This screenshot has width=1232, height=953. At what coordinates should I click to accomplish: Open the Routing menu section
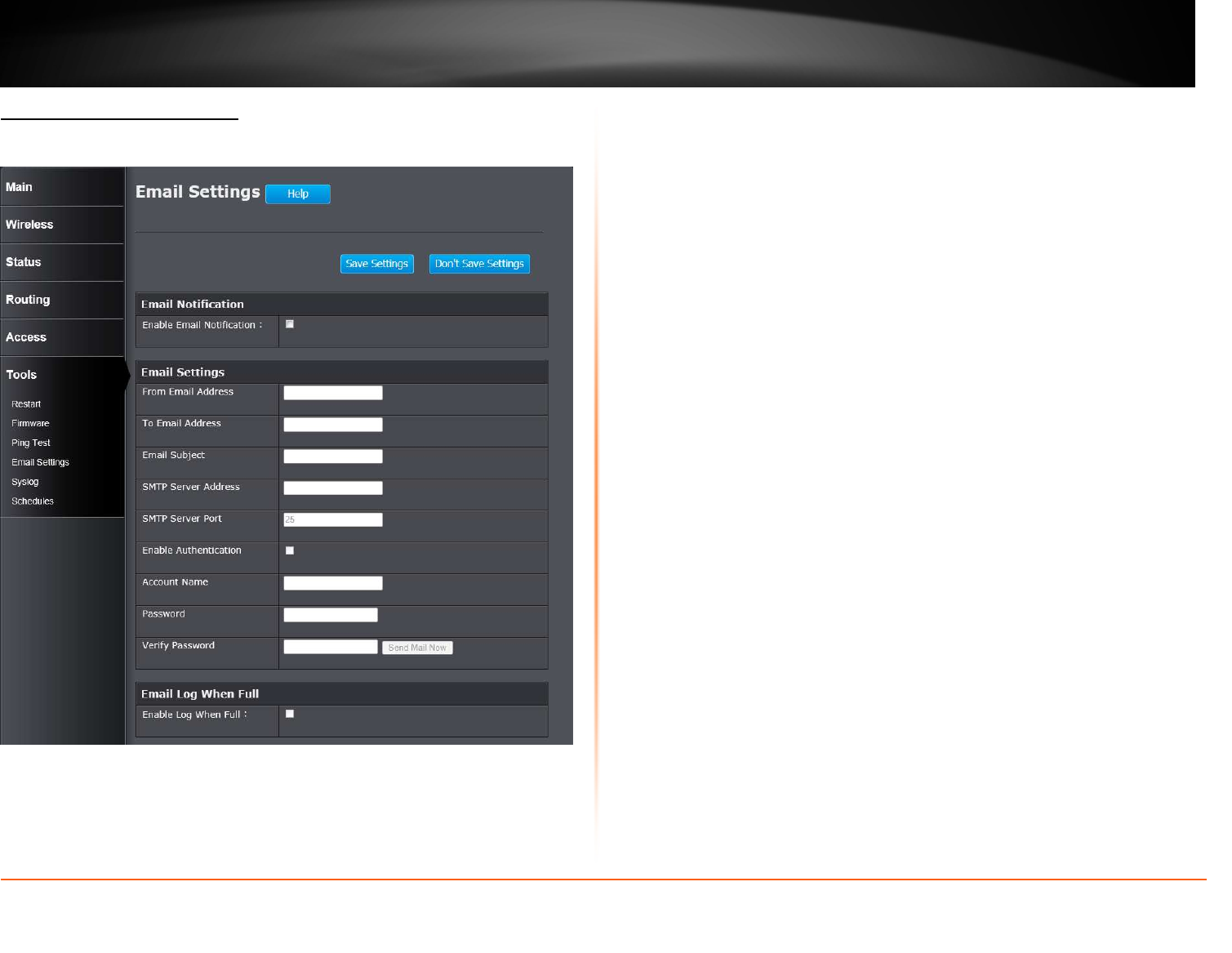point(62,300)
